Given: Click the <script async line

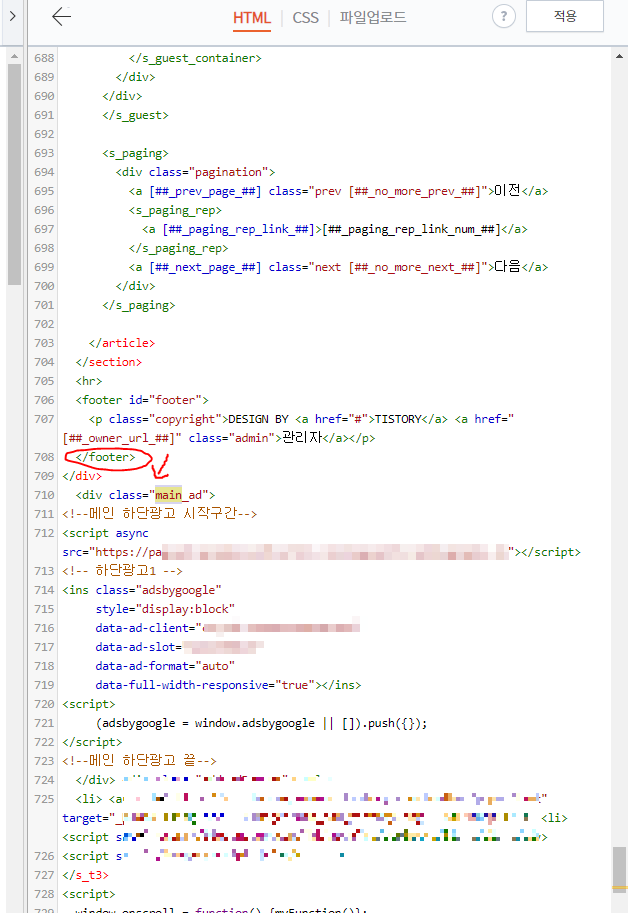Looking at the screenshot, I should pos(105,533).
